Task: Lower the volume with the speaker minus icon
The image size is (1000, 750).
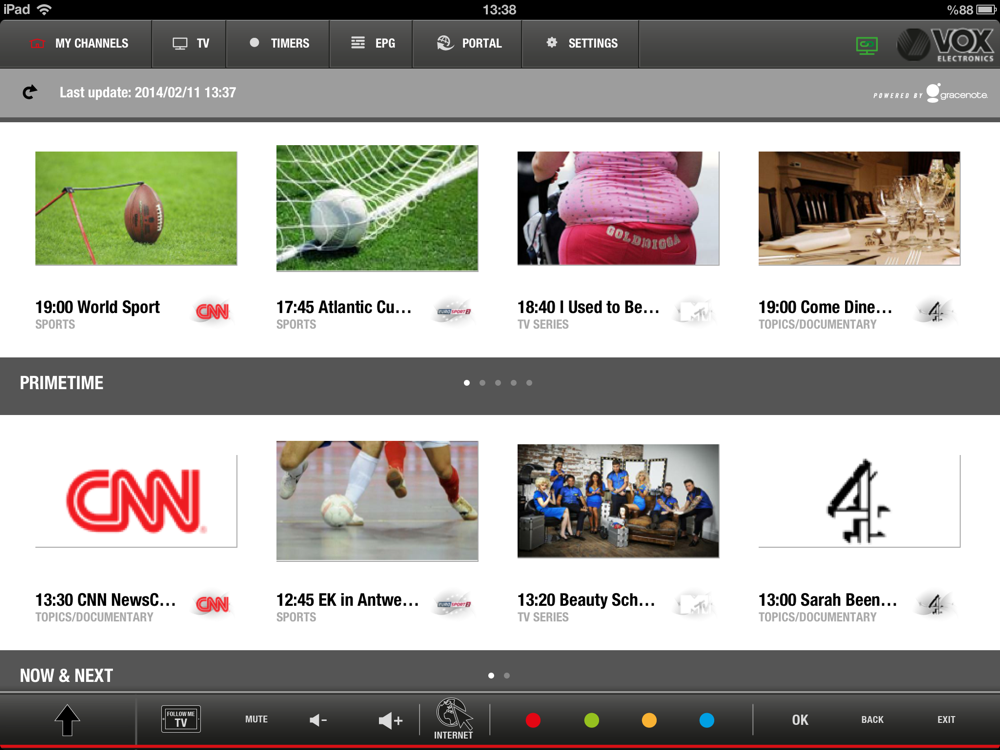Action: pyautogui.click(x=318, y=721)
